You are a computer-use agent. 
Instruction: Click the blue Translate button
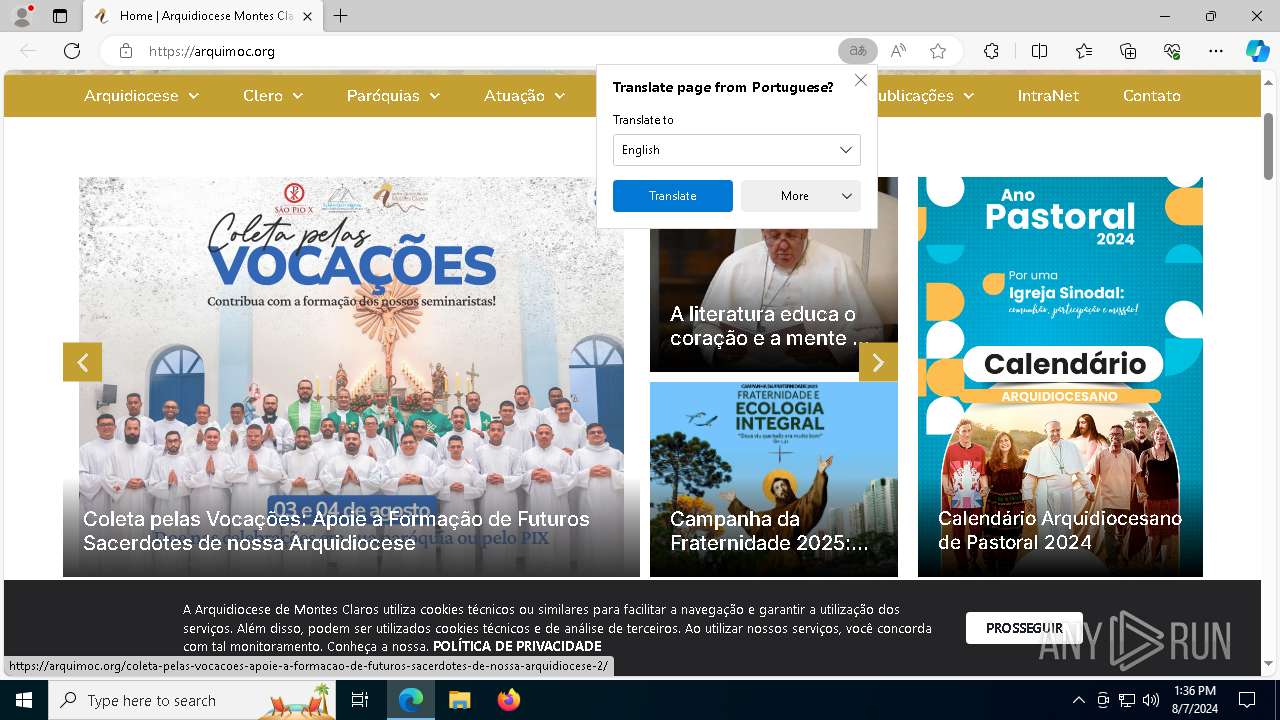pos(673,196)
